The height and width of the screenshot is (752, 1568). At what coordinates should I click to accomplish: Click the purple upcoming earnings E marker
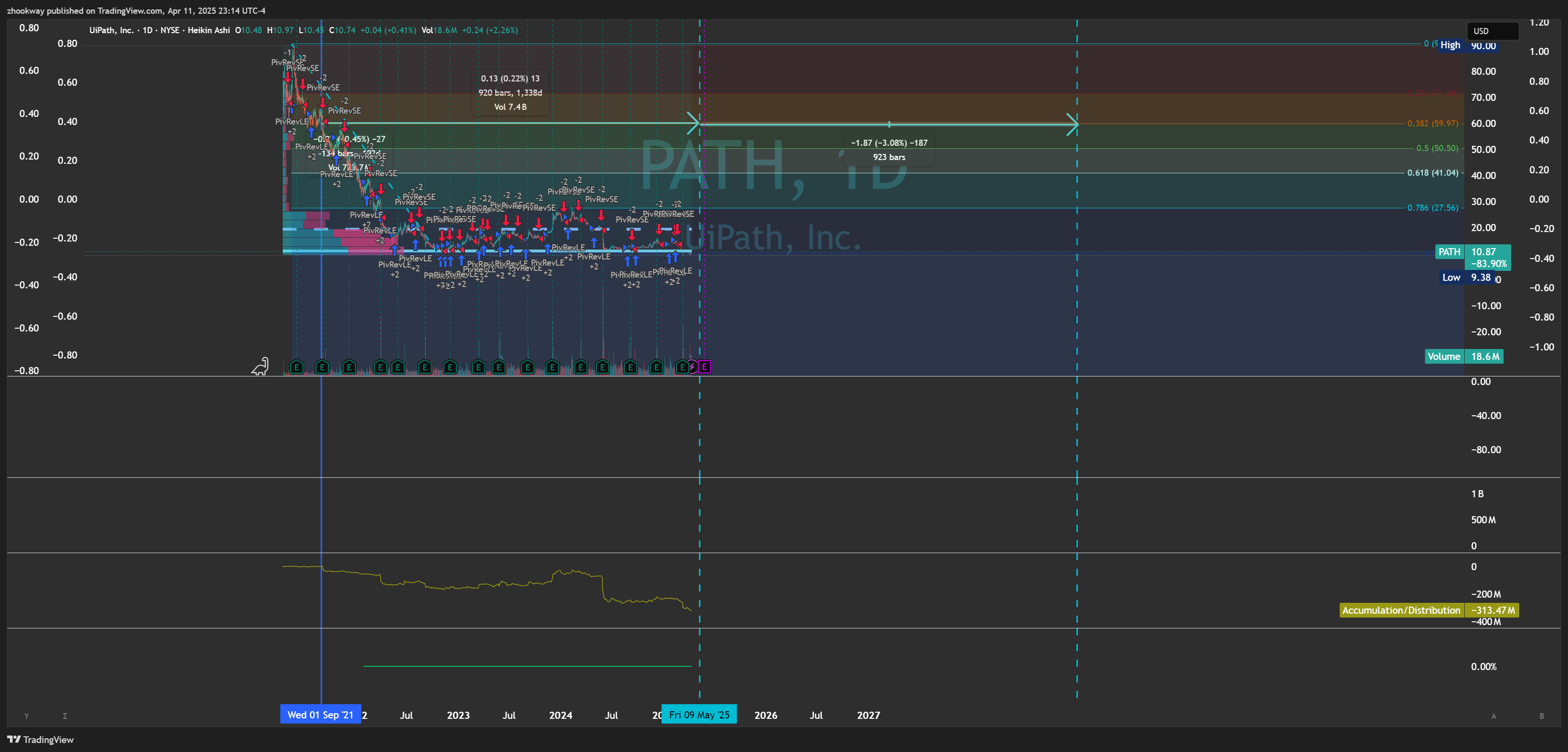[704, 367]
